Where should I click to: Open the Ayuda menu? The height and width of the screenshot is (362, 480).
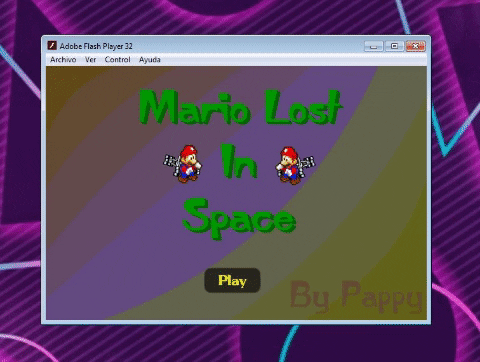[150, 60]
